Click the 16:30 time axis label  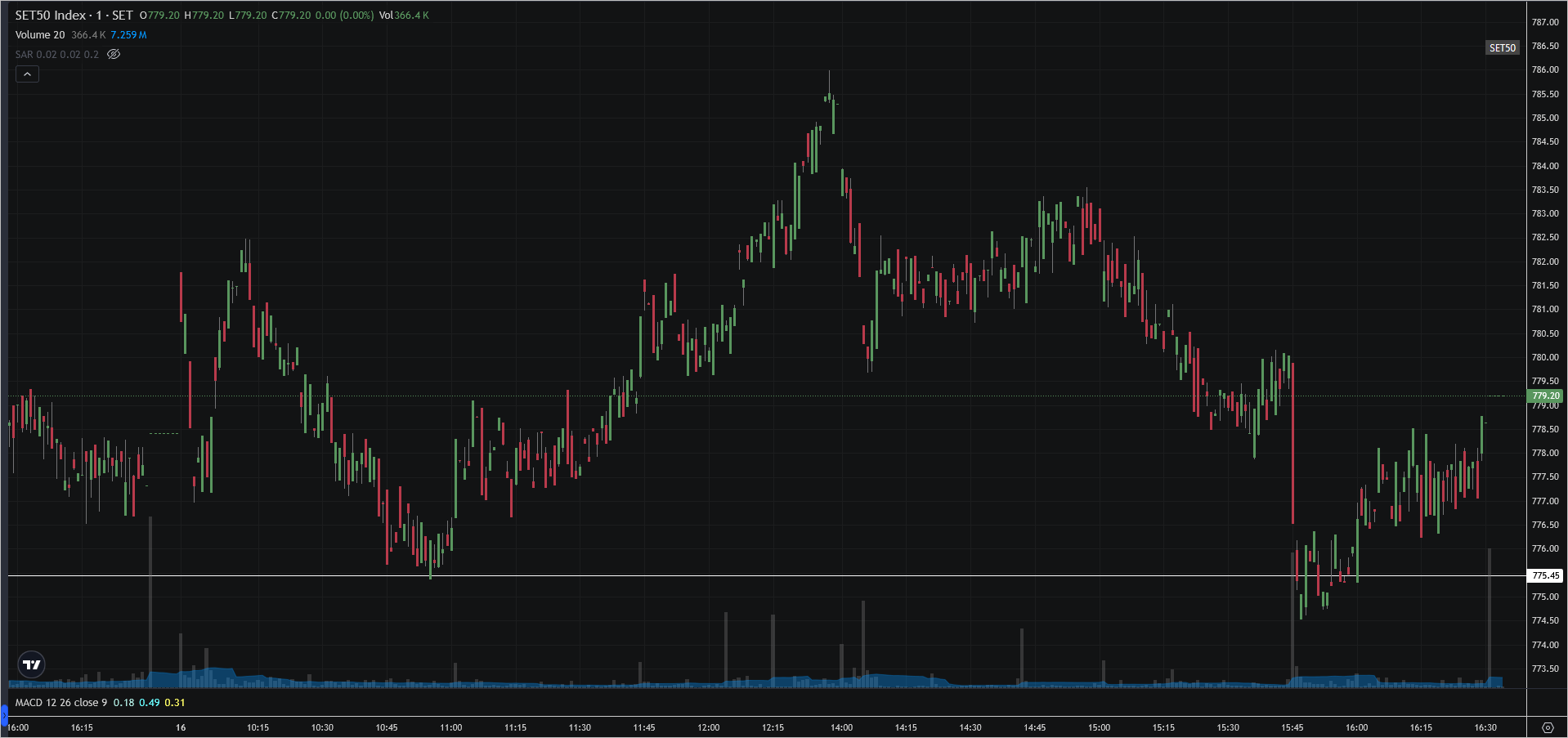pyautogui.click(x=1485, y=727)
